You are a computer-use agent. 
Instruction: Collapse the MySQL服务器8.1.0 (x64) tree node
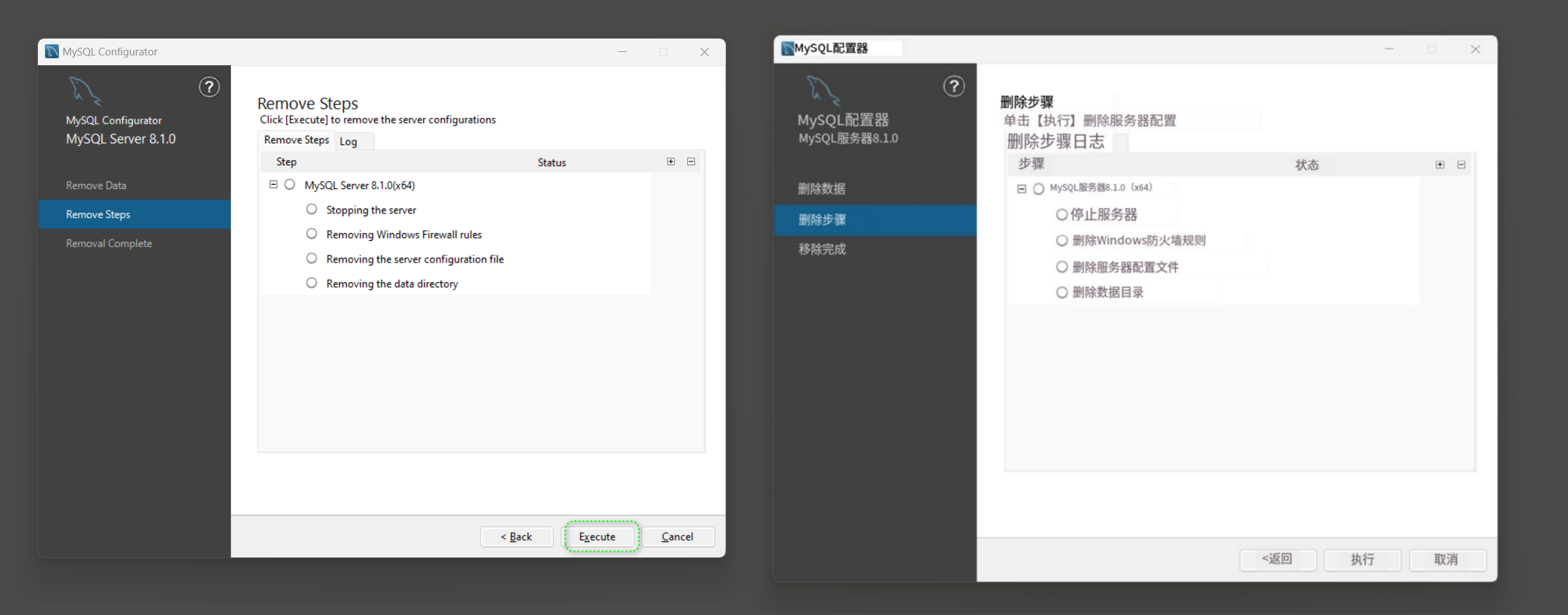click(1022, 188)
